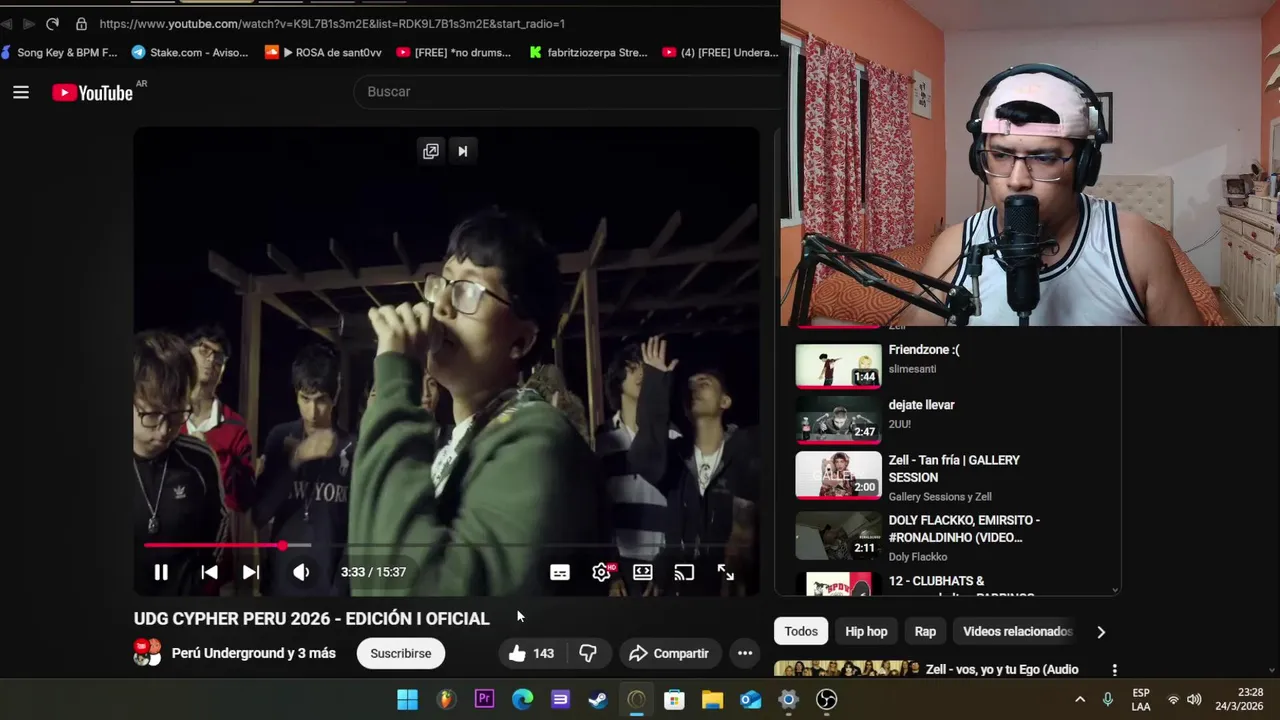Pause the video with the pause button
This screenshot has height=720, width=1280.
(x=161, y=572)
